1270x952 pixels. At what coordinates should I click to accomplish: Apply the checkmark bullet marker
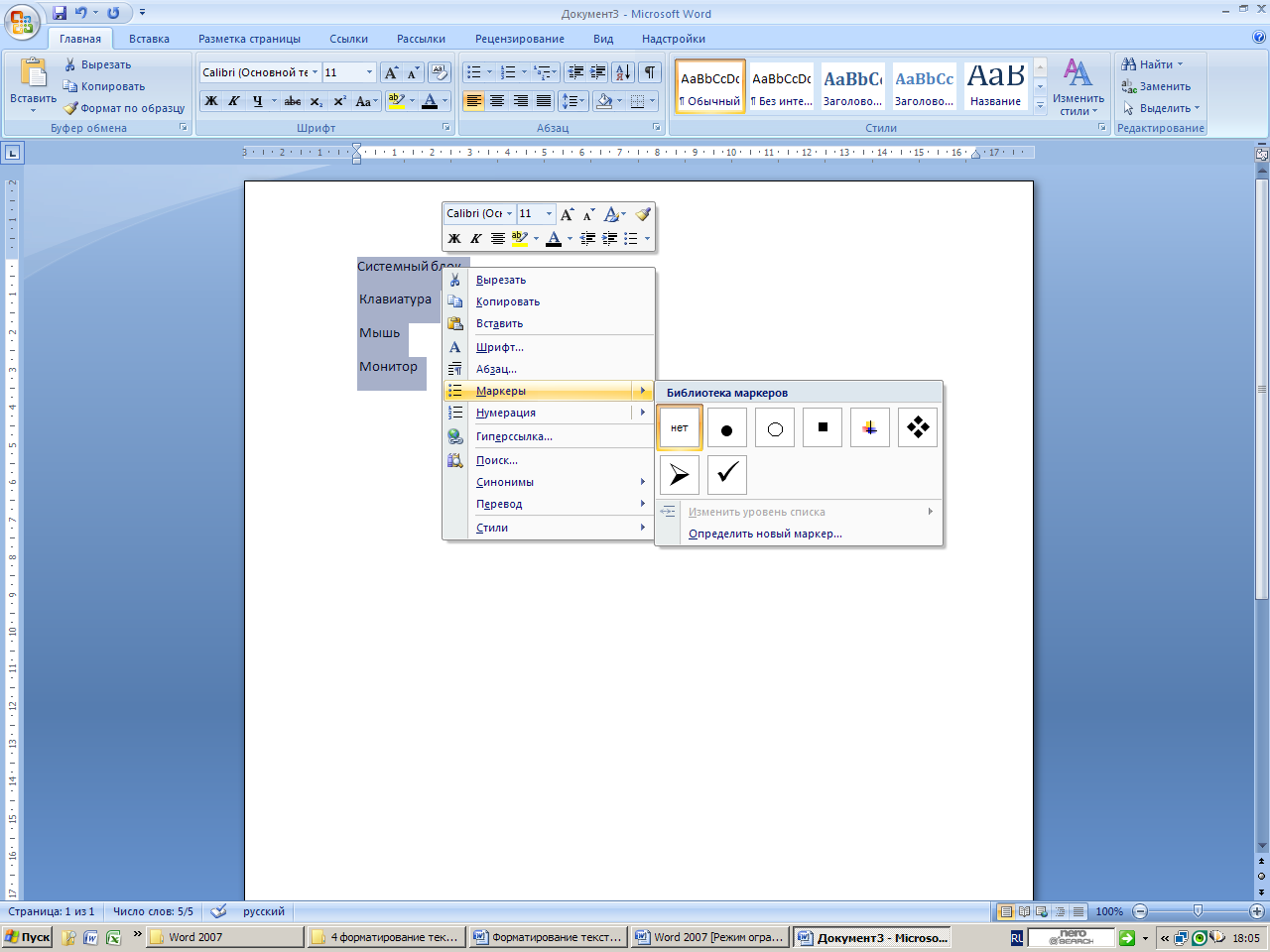click(x=727, y=475)
